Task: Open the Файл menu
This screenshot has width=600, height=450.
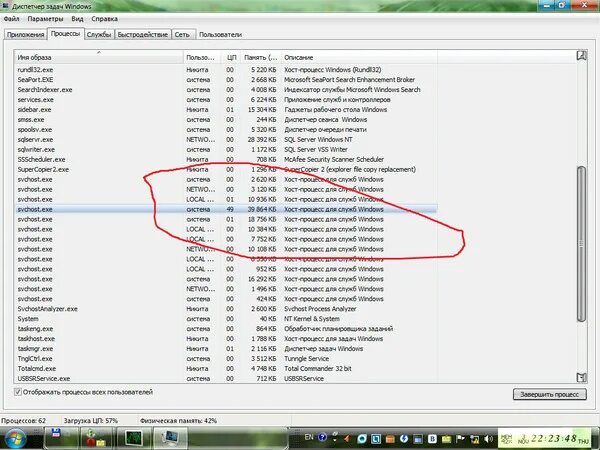Action: point(11,19)
